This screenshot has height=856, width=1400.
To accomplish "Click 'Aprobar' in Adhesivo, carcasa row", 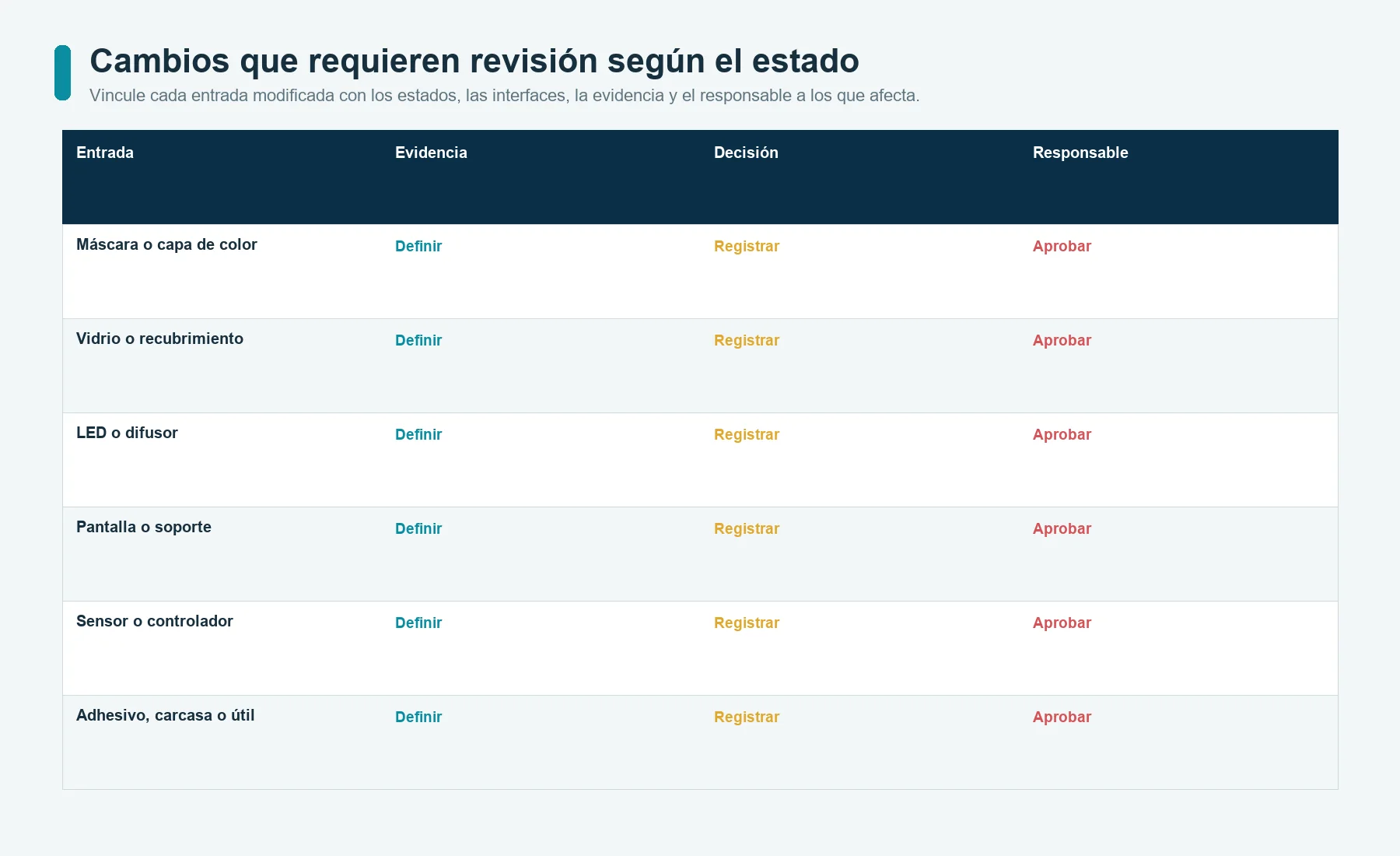I will (1062, 717).
